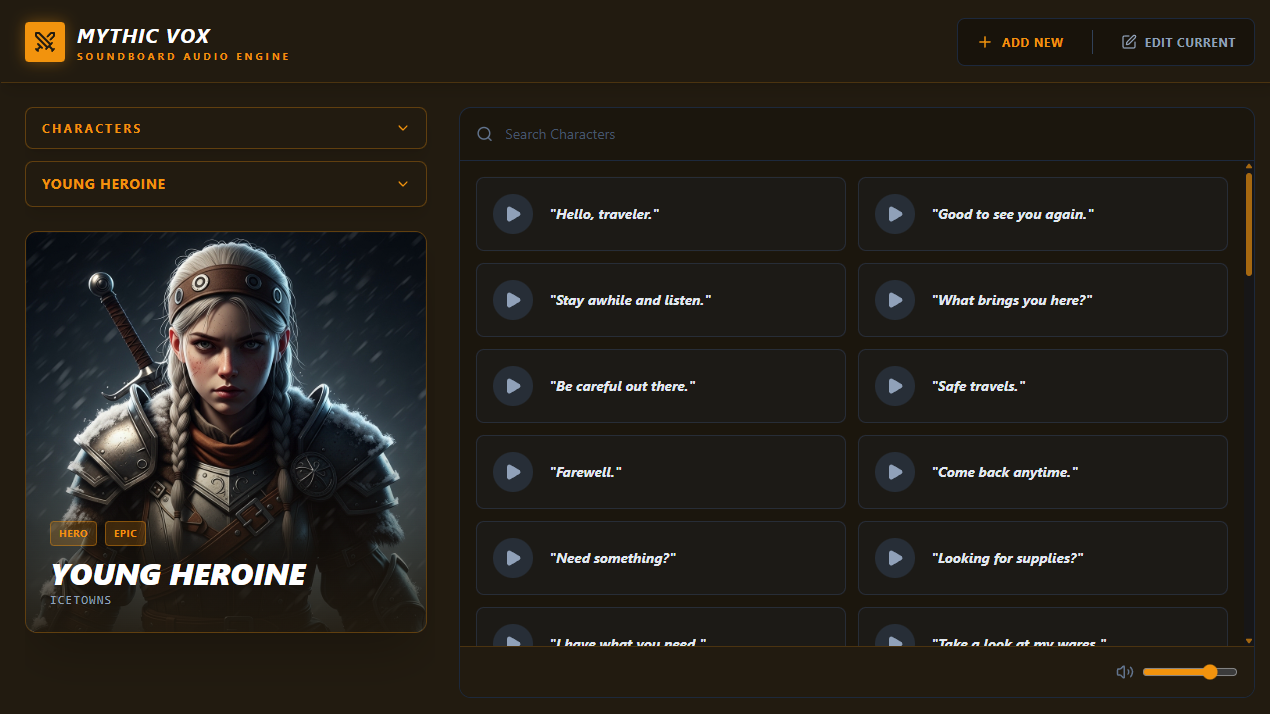Viewport: 1270px width, 714px height.
Task: Play the "Come back anytime." clip
Action: pyautogui.click(x=895, y=472)
